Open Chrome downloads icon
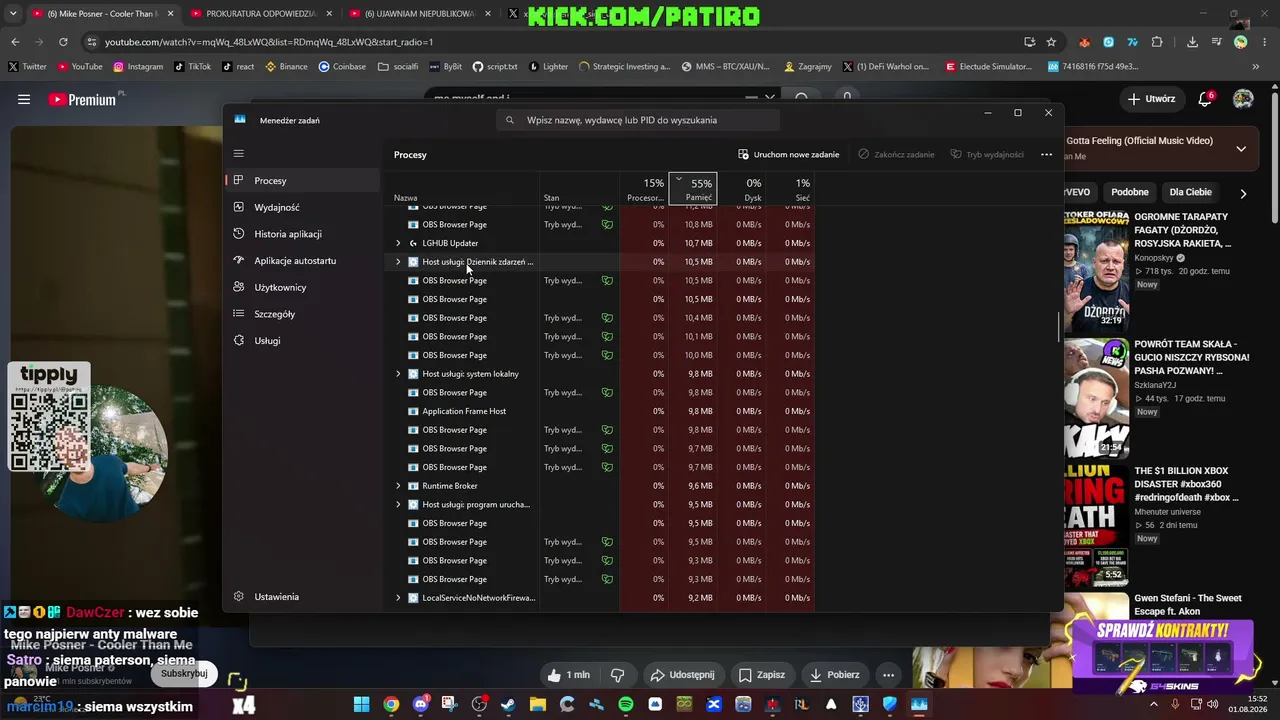Image resolution: width=1280 pixels, height=720 pixels. click(1192, 42)
